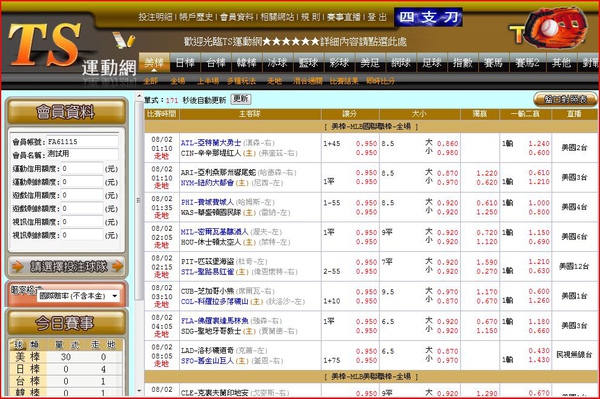The image size is (600, 399).
Task: Click the left orange arrow beside 請選擇投注球隊
Action: pos(18,266)
